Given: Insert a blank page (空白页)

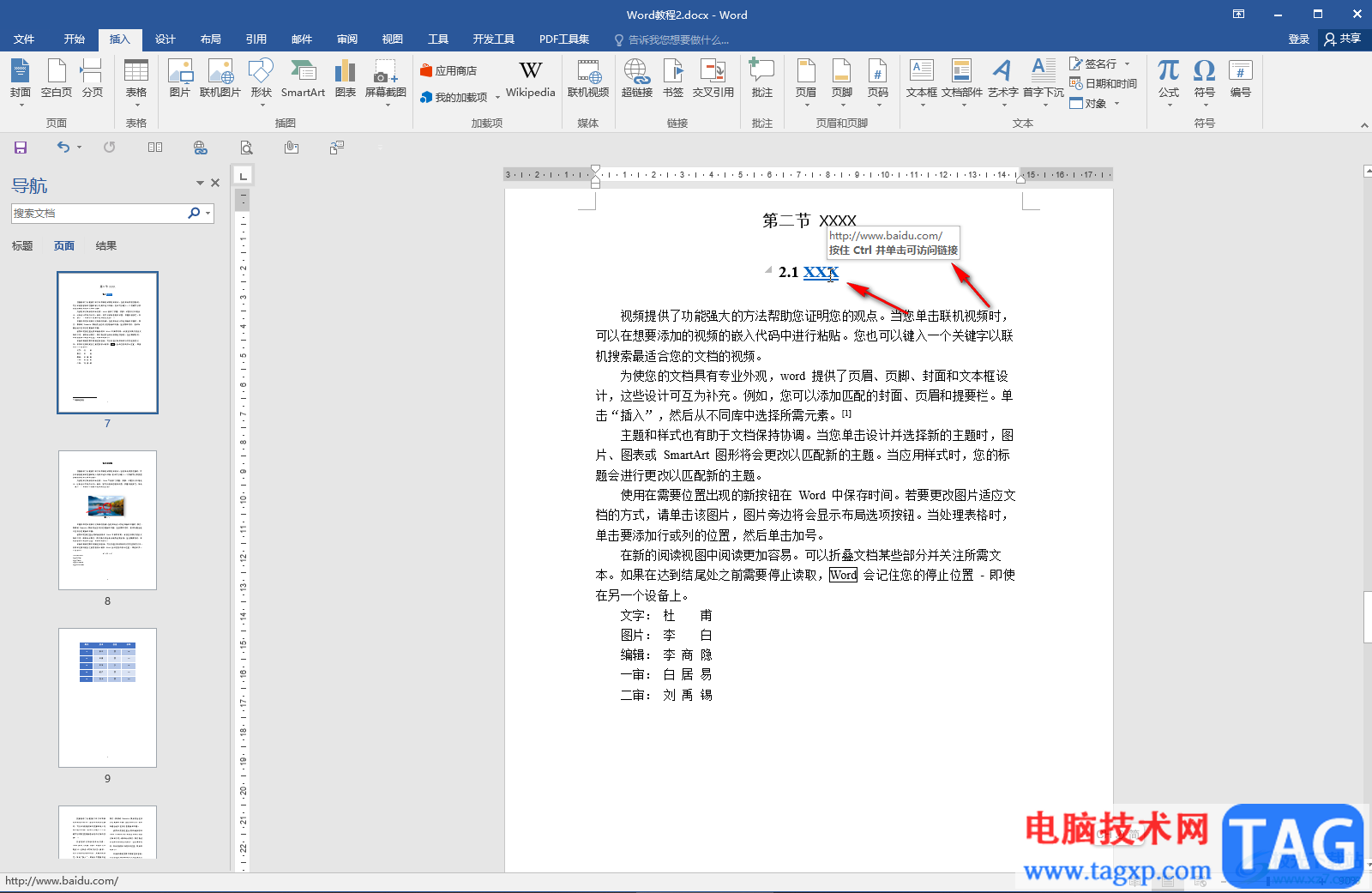Looking at the screenshot, I should tap(57, 79).
